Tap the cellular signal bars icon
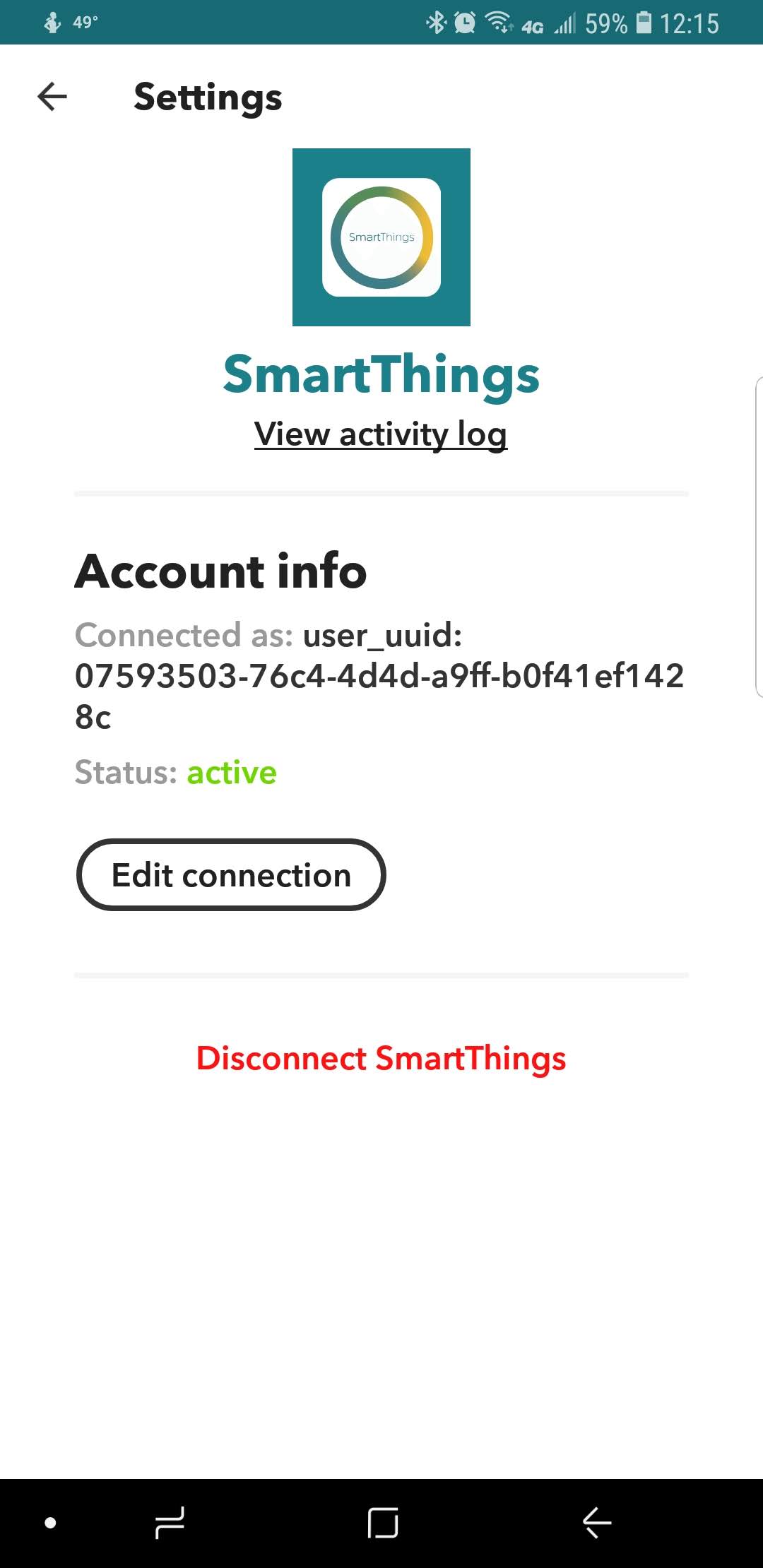This screenshot has height=1568, width=763. (564, 24)
